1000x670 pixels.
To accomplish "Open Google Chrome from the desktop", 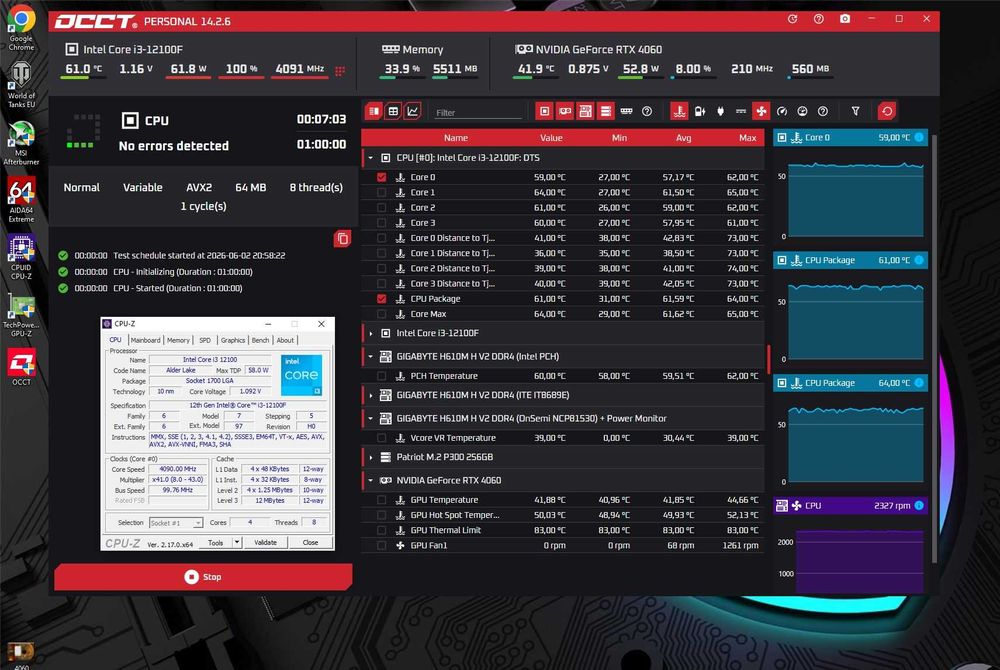I will pos(21,27).
